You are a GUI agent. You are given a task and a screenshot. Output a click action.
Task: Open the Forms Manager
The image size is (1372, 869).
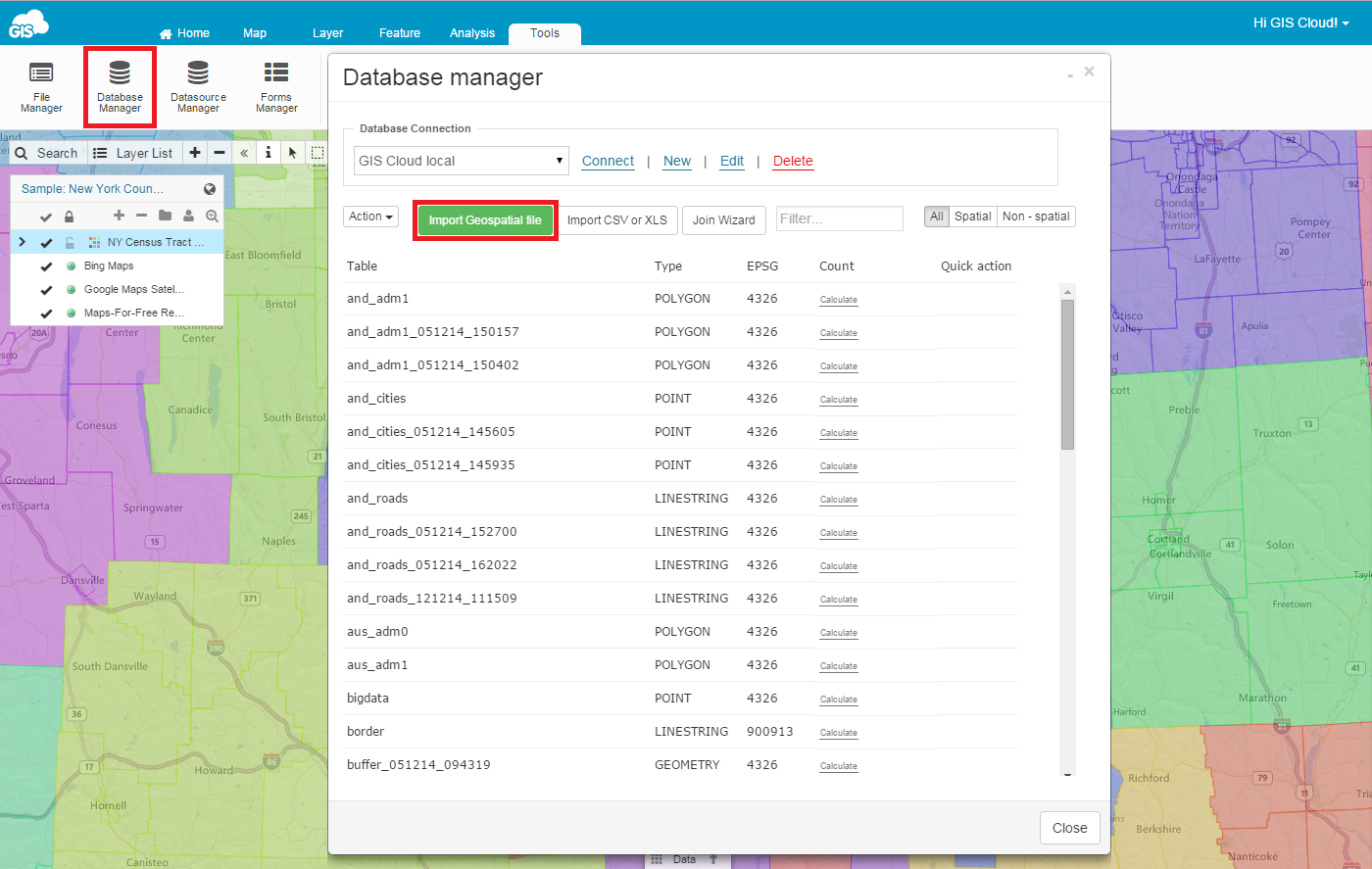pyautogui.click(x=276, y=86)
